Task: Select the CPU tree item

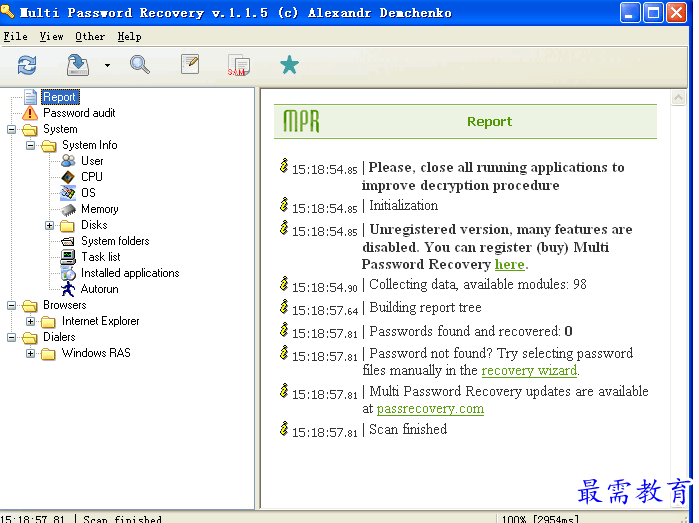Action: [92, 177]
